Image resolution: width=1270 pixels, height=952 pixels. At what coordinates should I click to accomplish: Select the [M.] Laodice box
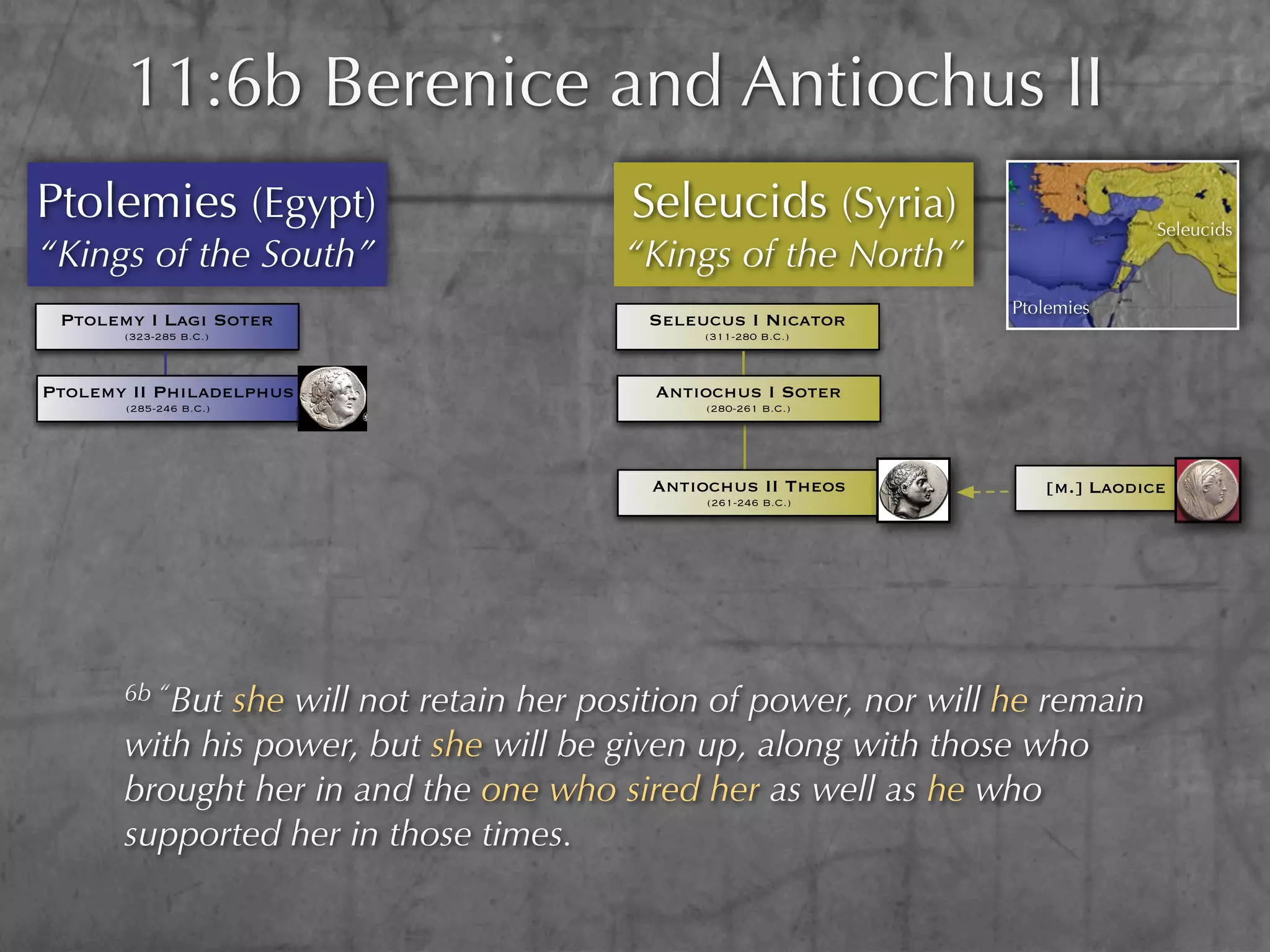(1095, 488)
